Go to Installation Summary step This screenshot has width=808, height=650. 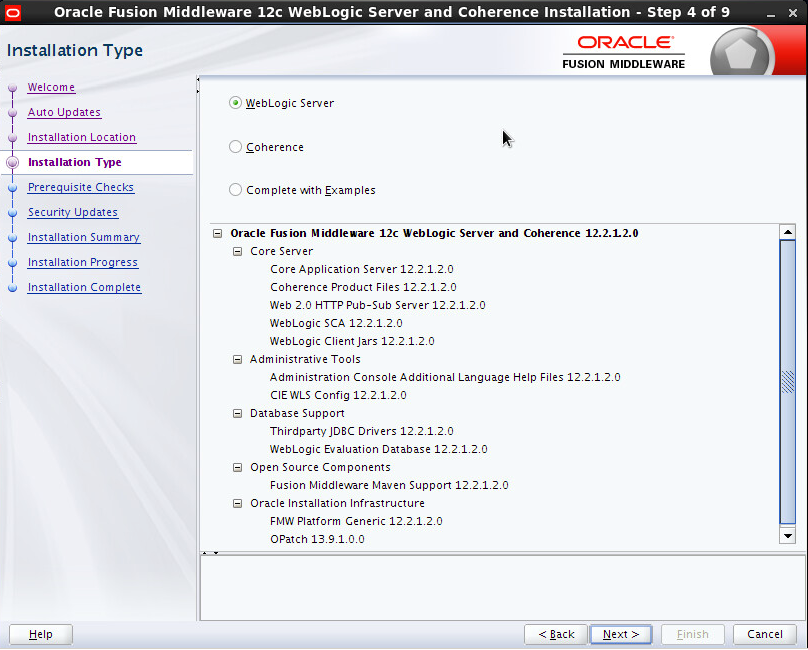83,237
